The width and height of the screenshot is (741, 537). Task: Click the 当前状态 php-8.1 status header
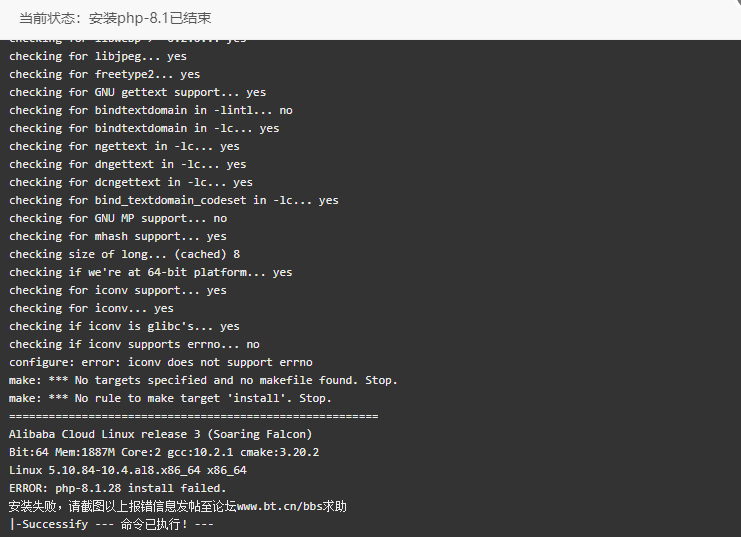[x=115, y=18]
